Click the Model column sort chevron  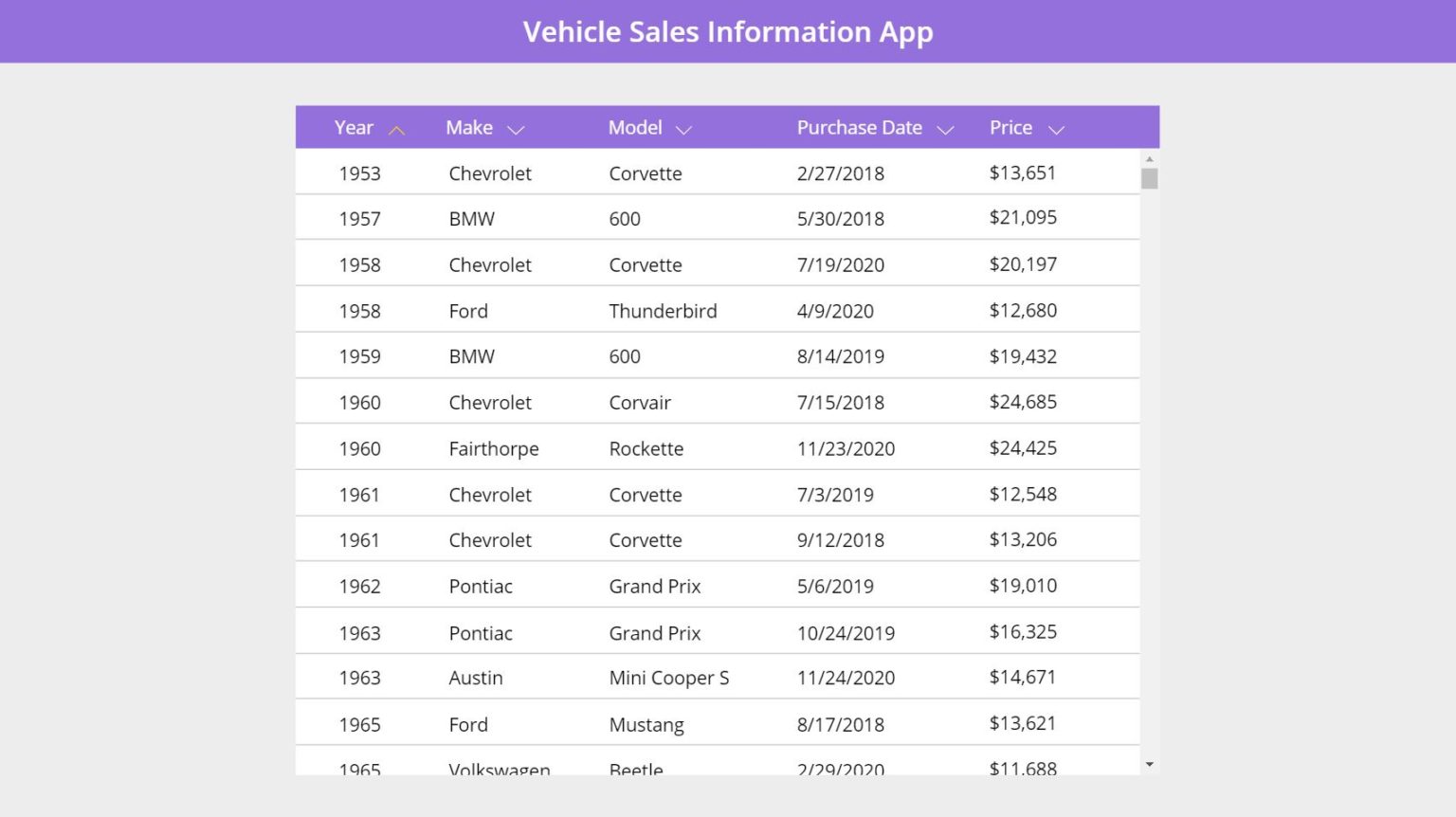click(x=683, y=130)
